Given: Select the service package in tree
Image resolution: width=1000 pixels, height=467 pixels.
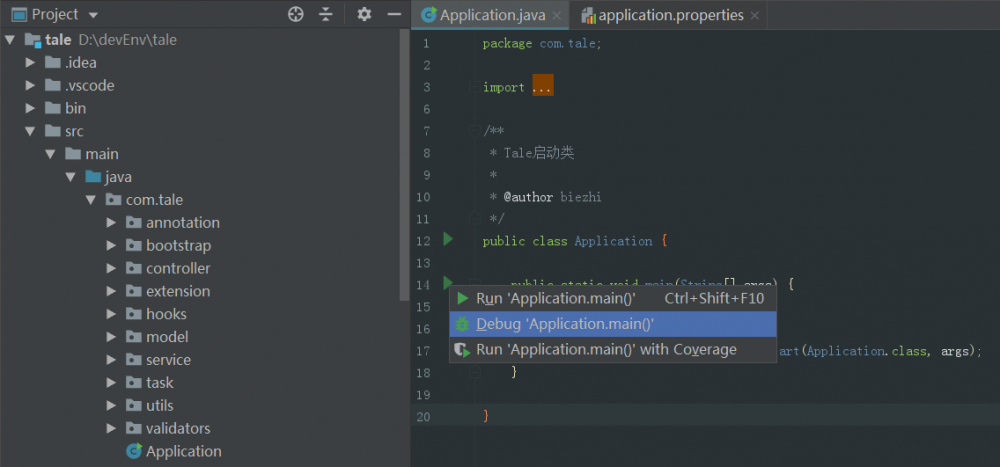Looking at the screenshot, I should coord(168,360).
